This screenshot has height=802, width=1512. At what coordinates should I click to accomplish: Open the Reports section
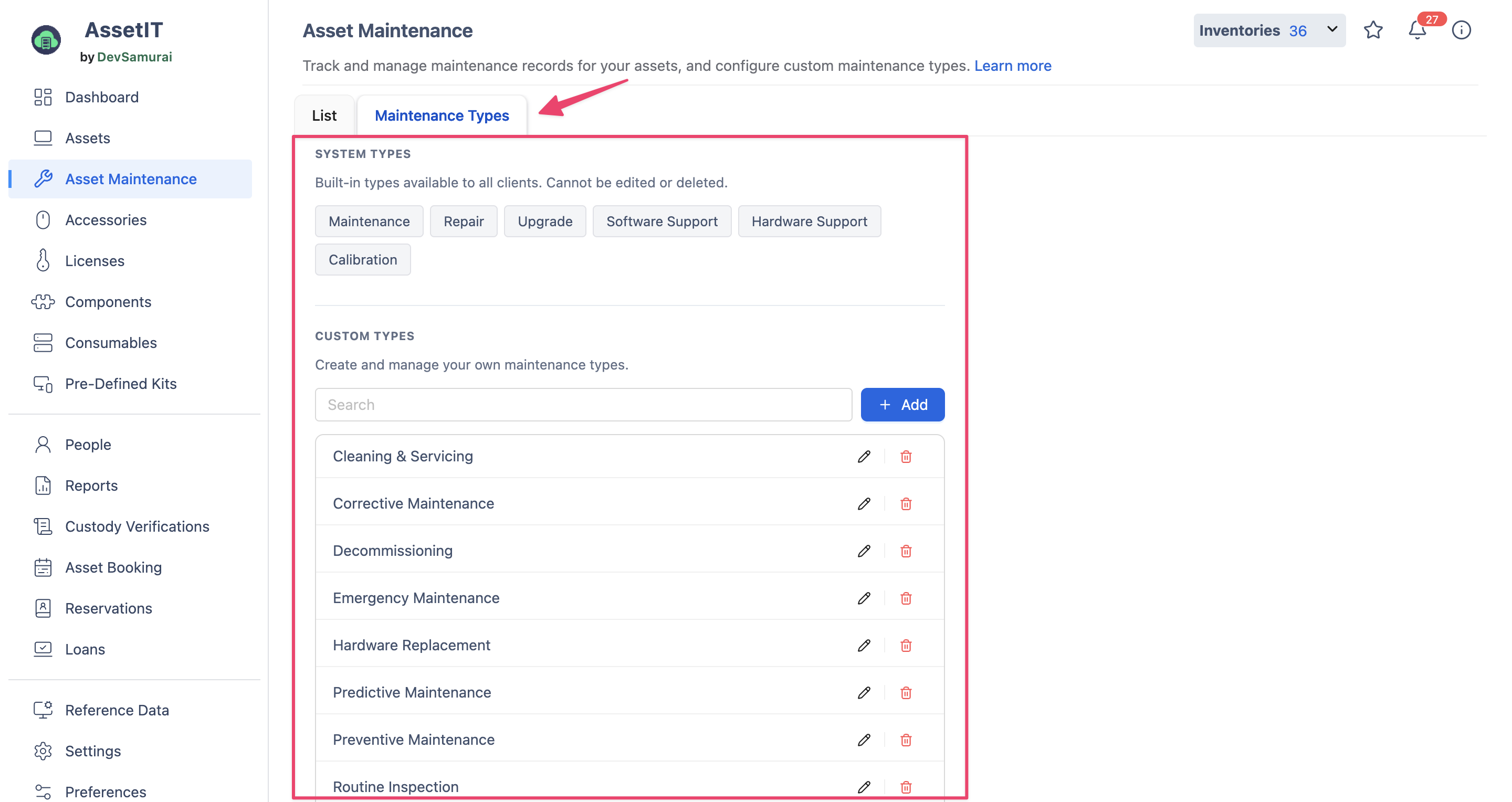pos(130,486)
